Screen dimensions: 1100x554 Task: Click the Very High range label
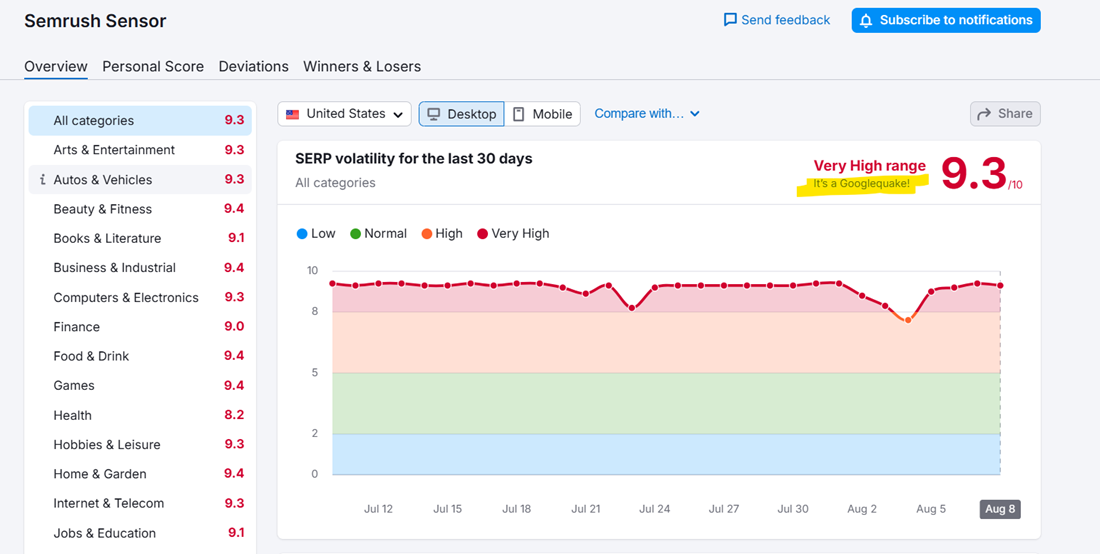[x=869, y=165]
